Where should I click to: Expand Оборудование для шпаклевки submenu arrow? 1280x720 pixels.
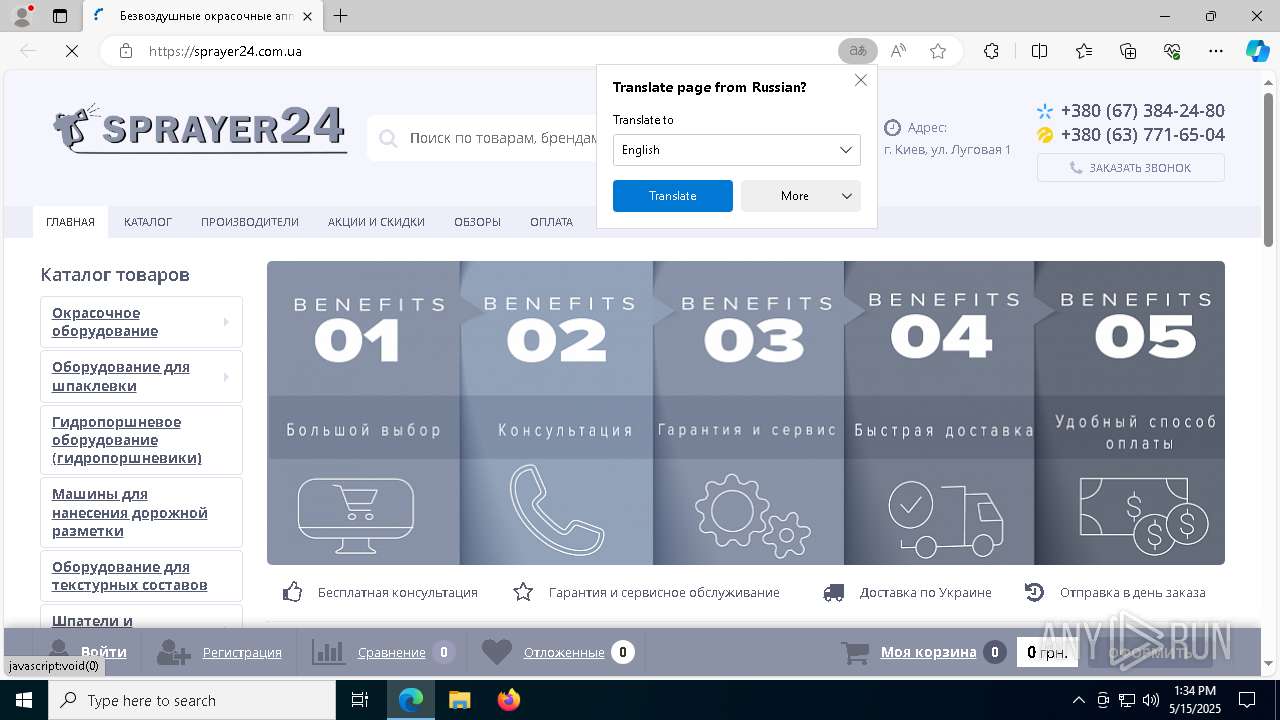[x=226, y=377]
